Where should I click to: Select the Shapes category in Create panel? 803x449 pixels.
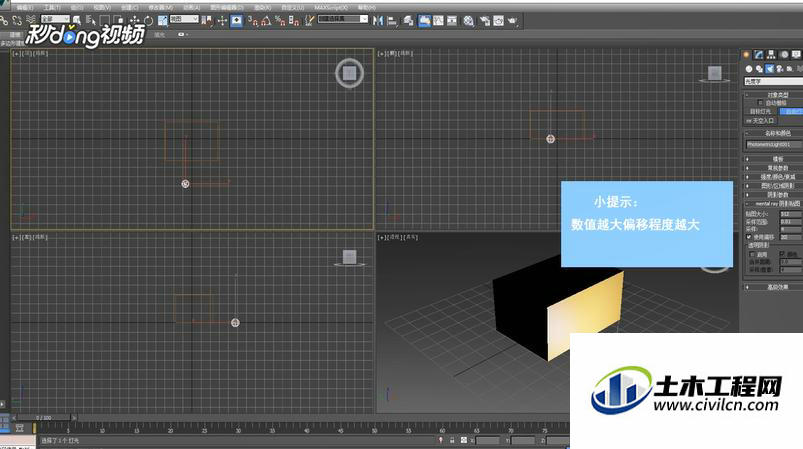(x=759, y=69)
